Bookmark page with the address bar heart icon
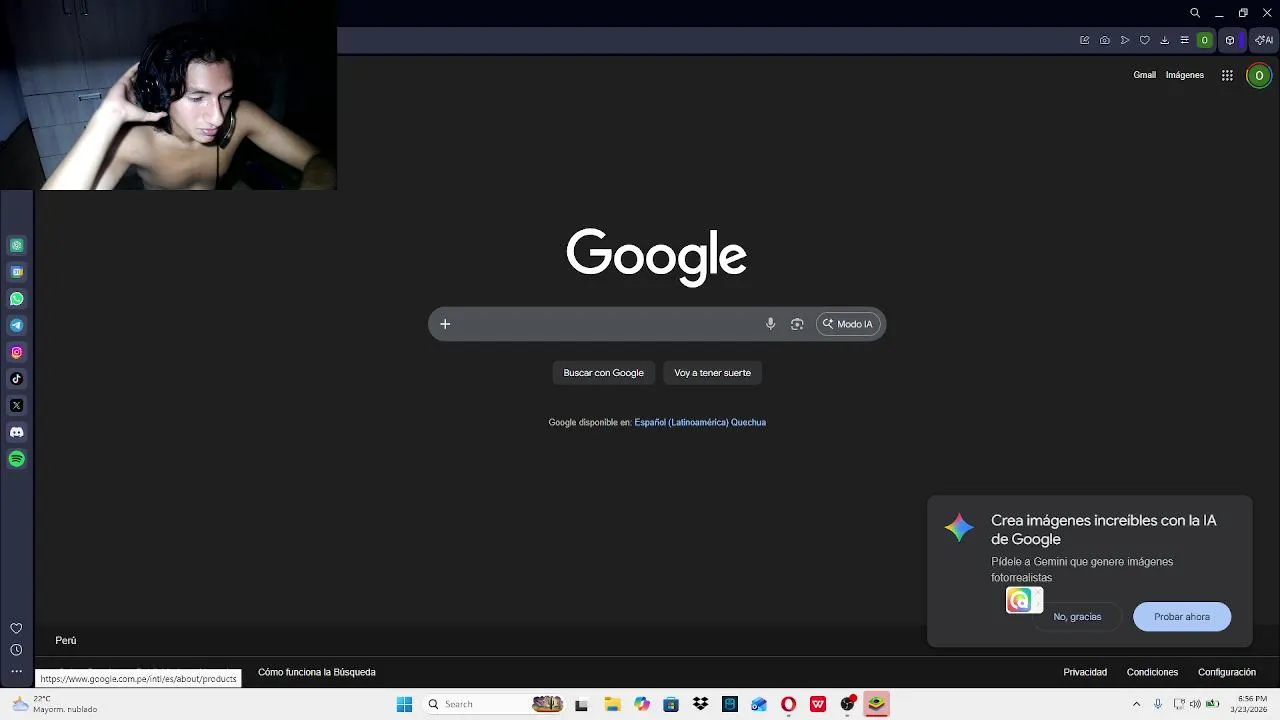Viewport: 1280px width, 720px height. tap(1145, 40)
